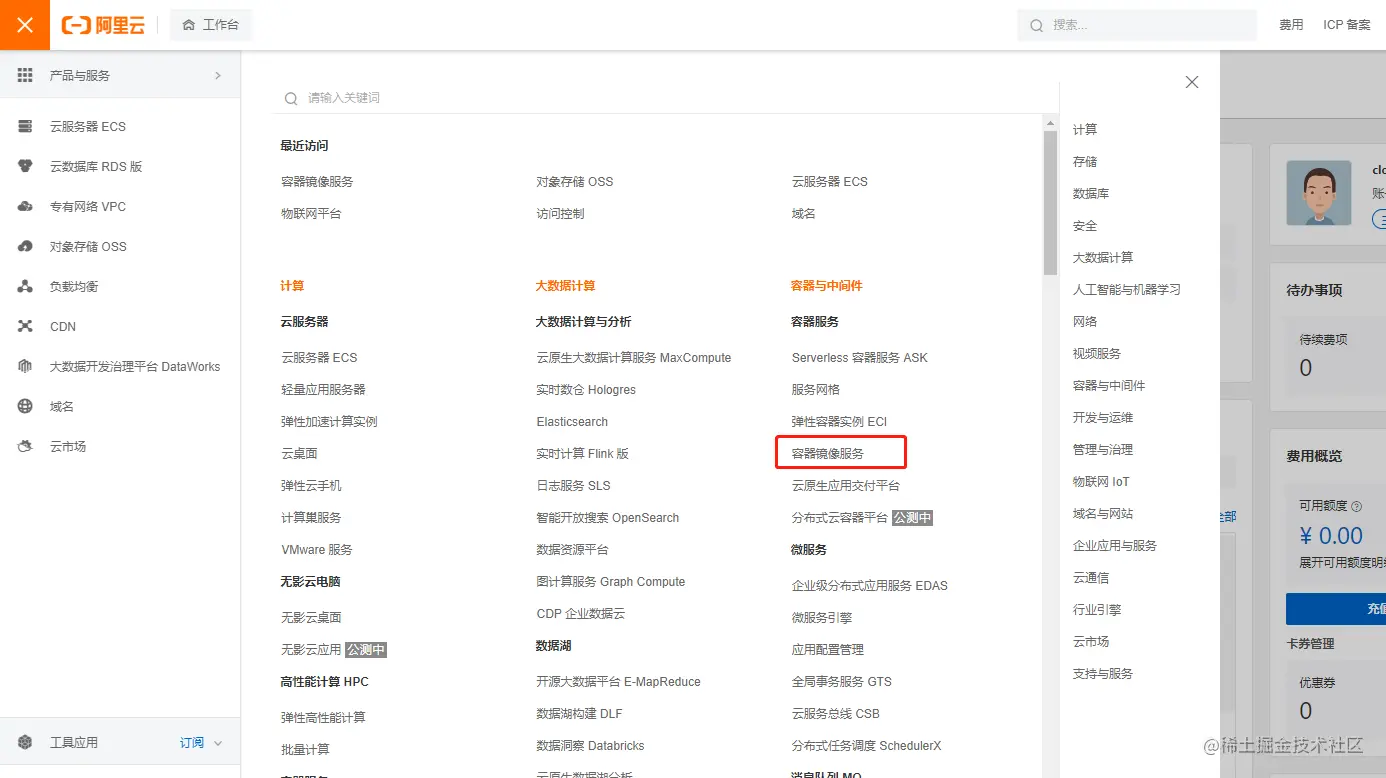This screenshot has width=1386, height=778.
Task: Click the product list vertical scrollbar
Action: pos(1050,203)
